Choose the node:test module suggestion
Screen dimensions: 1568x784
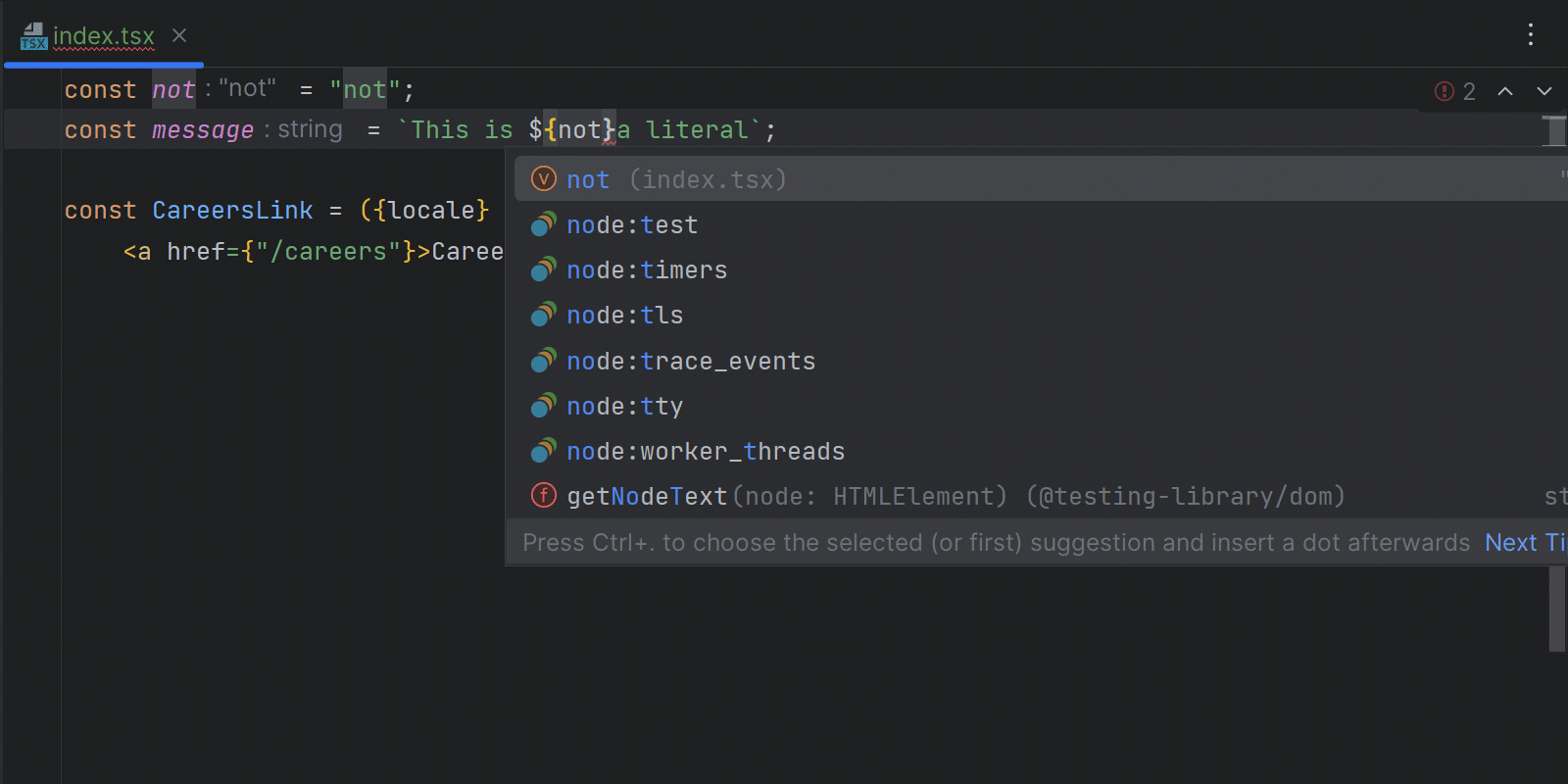pyautogui.click(x=632, y=225)
